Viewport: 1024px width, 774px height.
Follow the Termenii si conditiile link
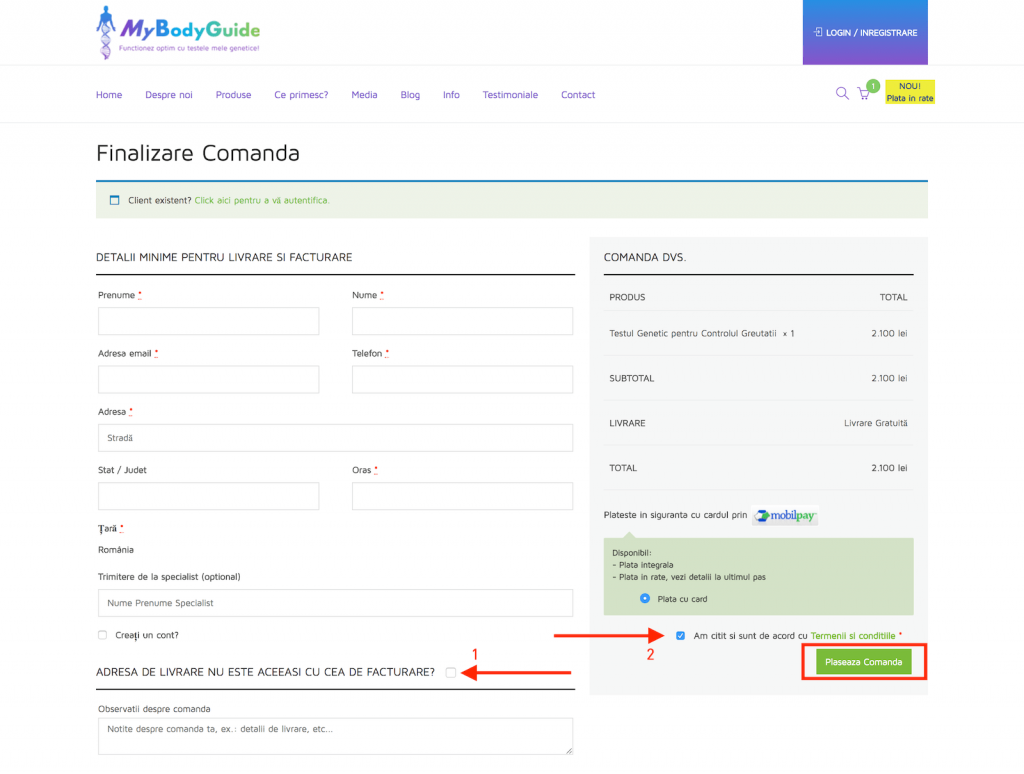pyautogui.click(x=853, y=635)
